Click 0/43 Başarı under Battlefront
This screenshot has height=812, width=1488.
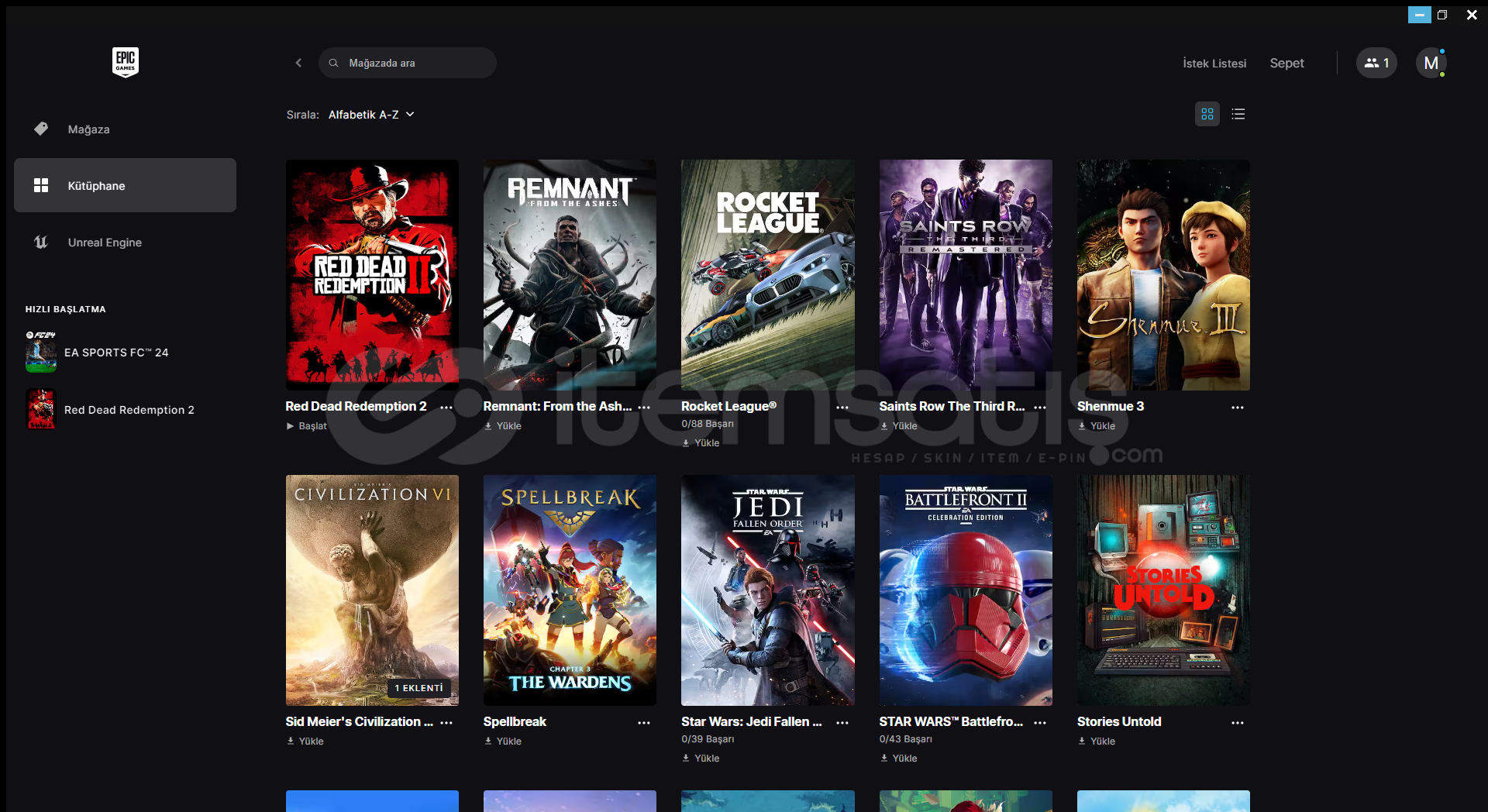click(906, 739)
